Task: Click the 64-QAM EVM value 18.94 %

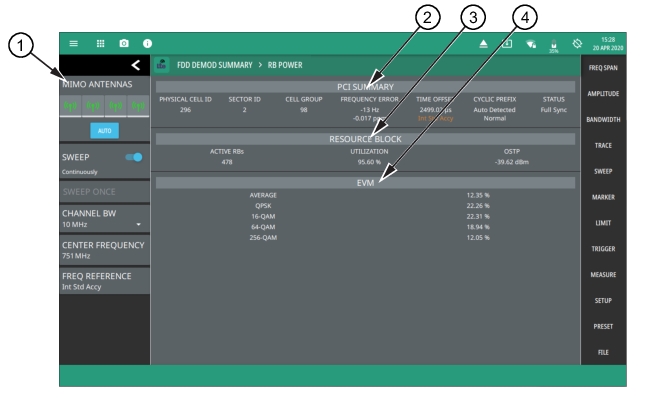Action: tap(478, 227)
